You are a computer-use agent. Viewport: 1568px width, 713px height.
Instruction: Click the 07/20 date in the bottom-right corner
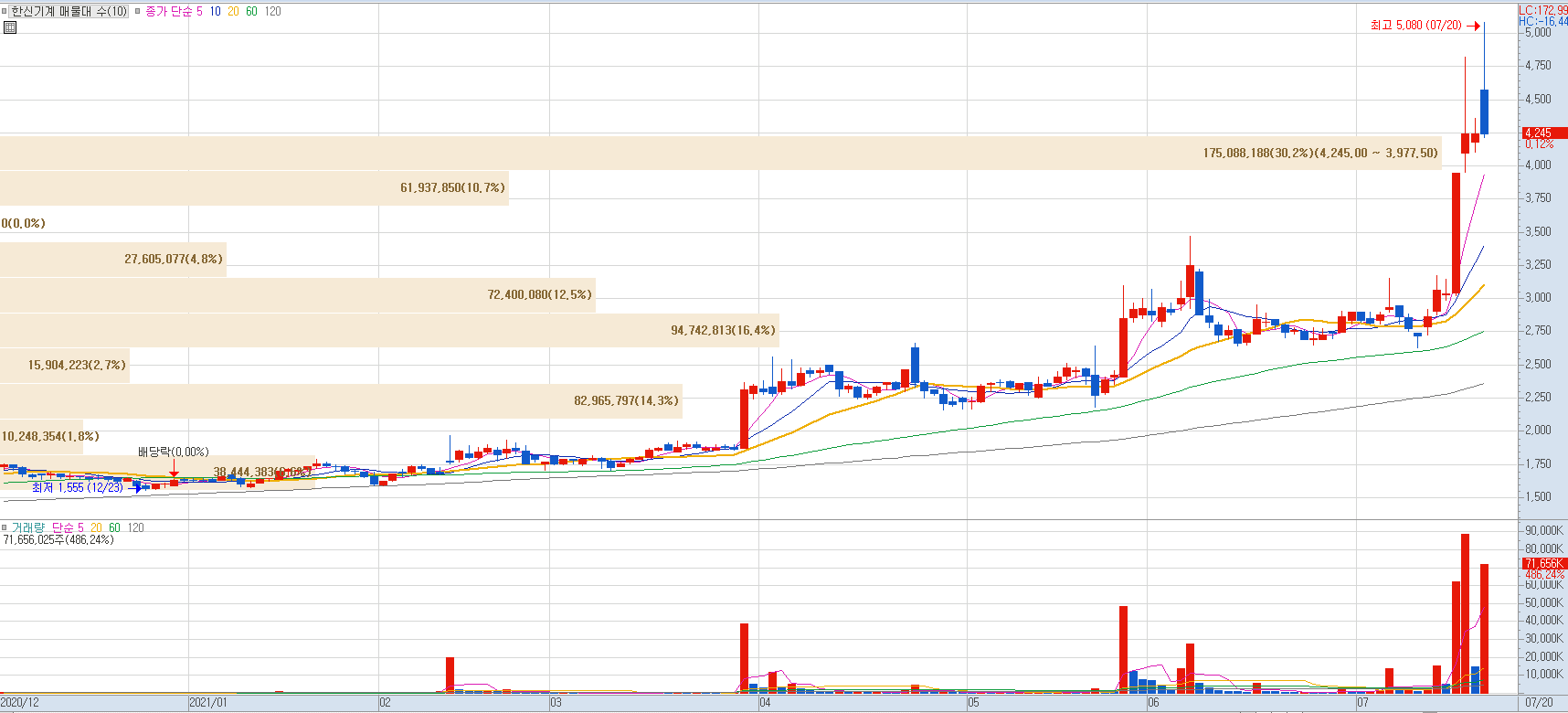click(1540, 703)
